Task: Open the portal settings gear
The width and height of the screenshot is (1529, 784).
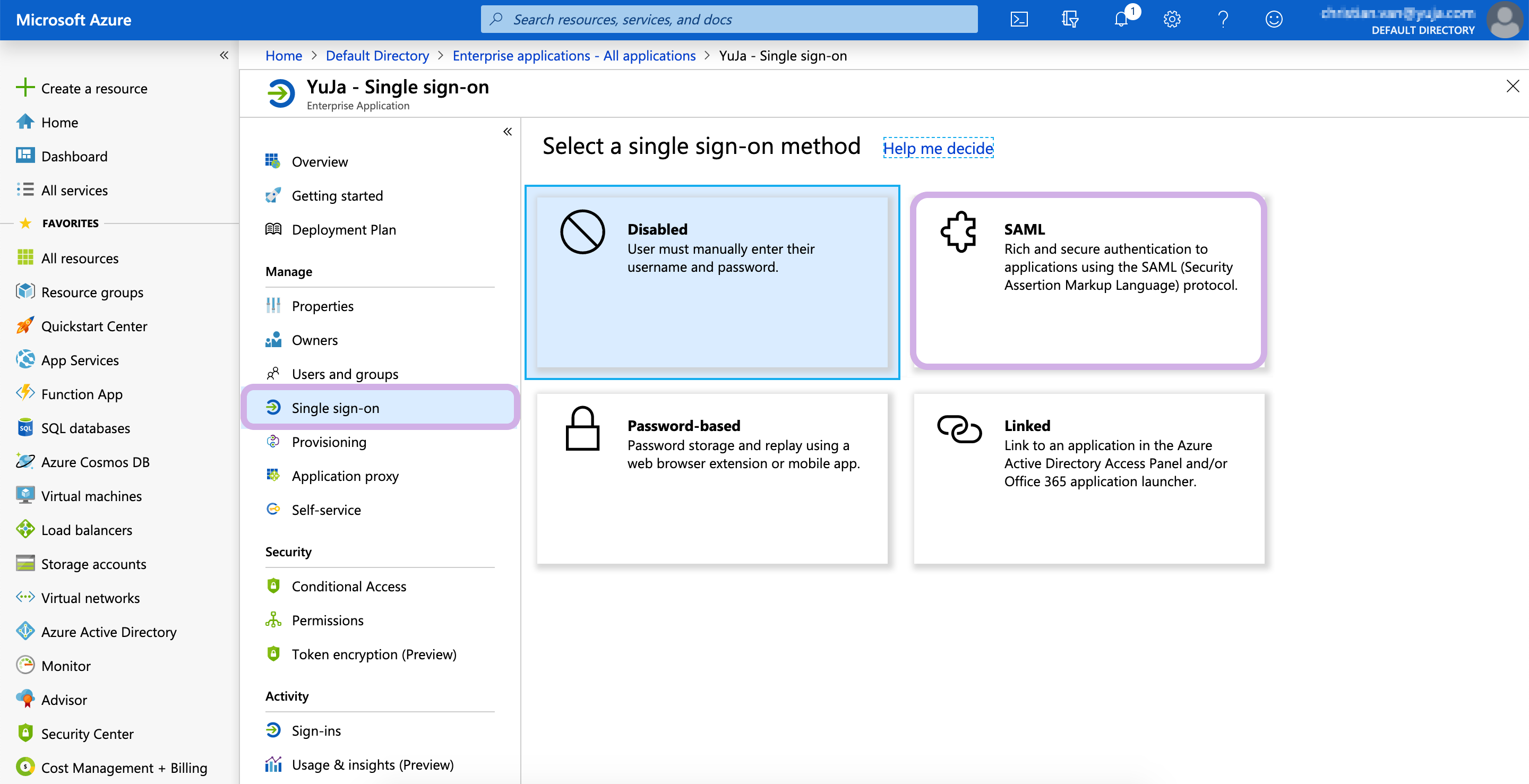Action: (x=1172, y=20)
